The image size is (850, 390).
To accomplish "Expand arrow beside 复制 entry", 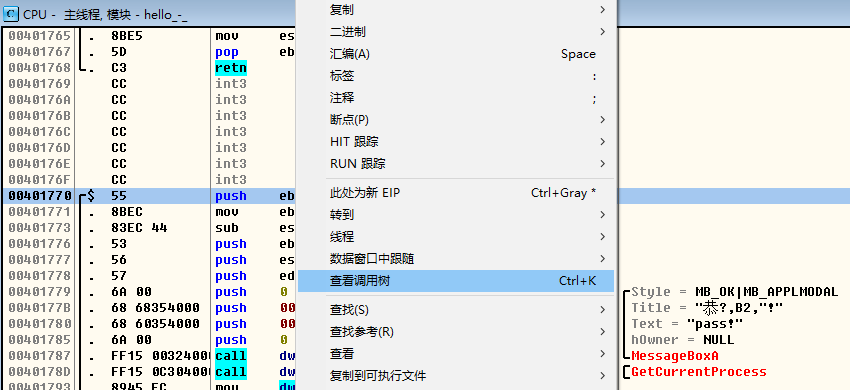I will (603, 10).
